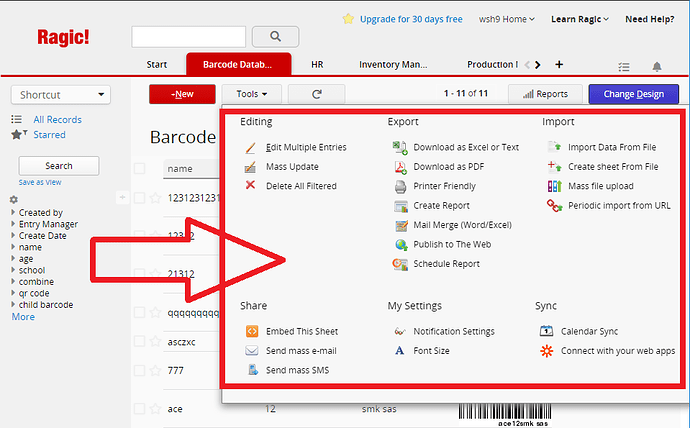Open the Shortcut dropdown
The width and height of the screenshot is (690, 428).
point(61,95)
